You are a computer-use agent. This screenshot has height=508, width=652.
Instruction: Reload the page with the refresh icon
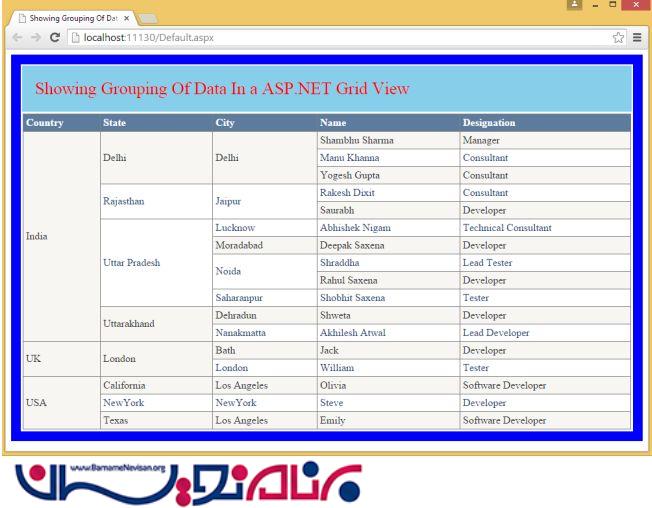[x=54, y=38]
